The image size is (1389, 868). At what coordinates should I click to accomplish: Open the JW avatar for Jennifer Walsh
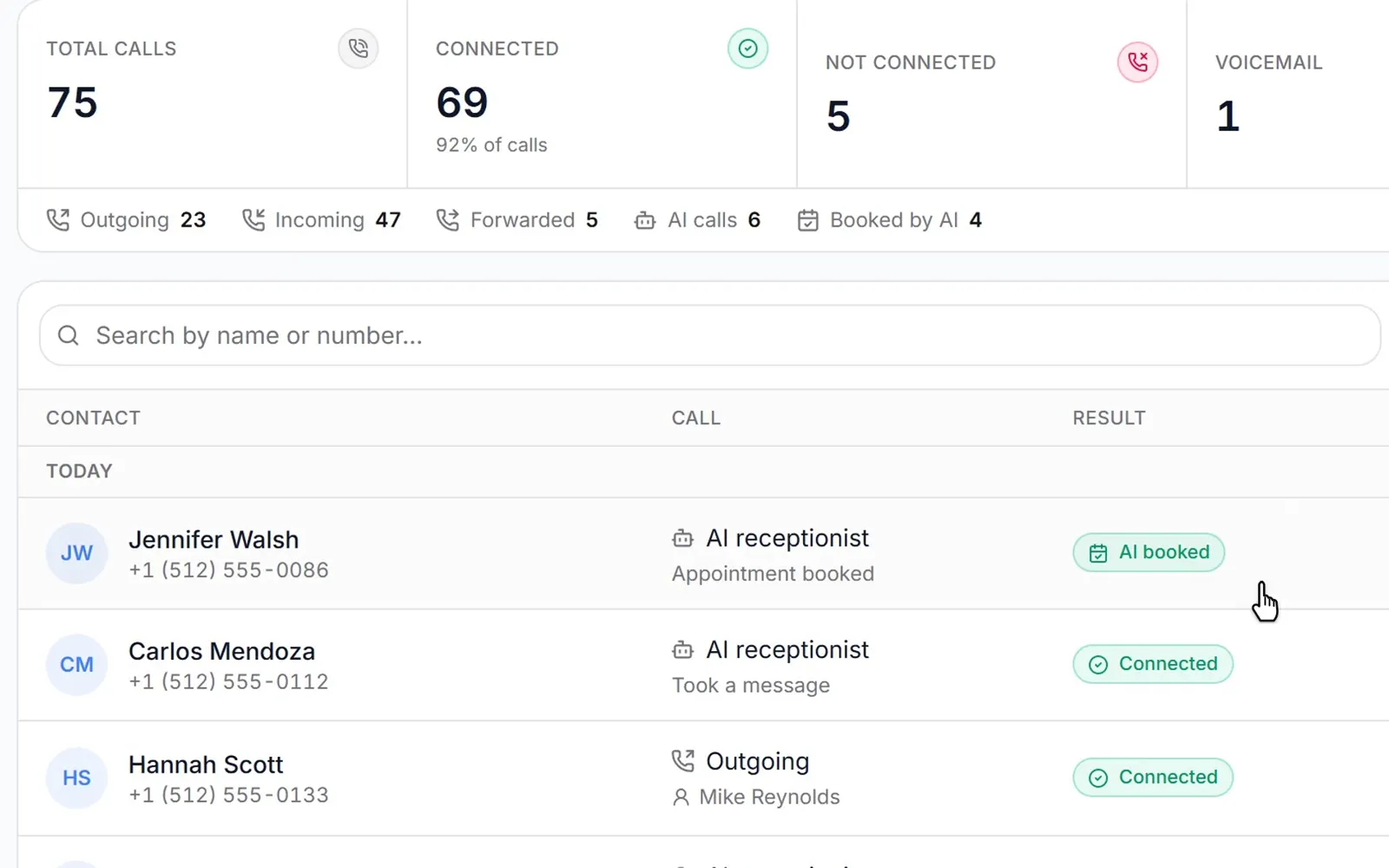click(x=76, y=553)
